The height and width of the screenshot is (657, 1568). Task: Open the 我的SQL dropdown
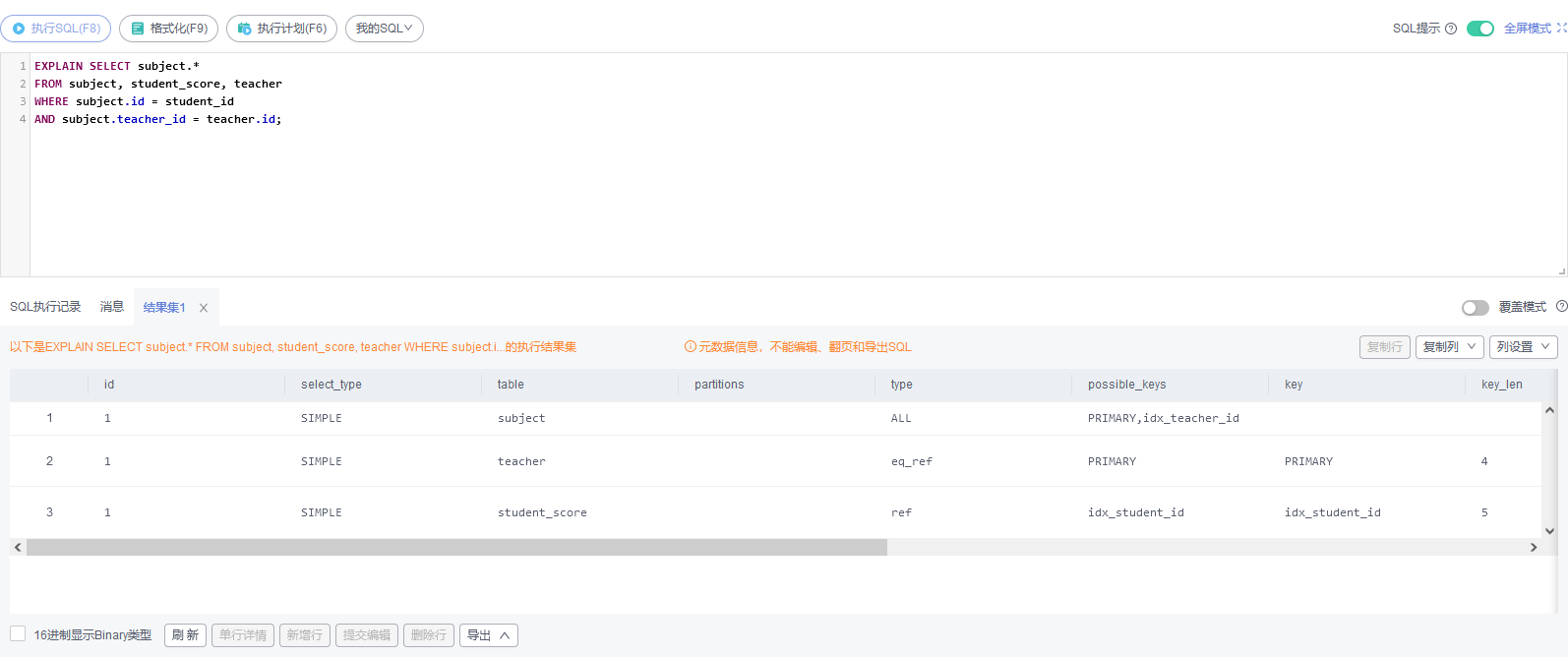[385, 29]
